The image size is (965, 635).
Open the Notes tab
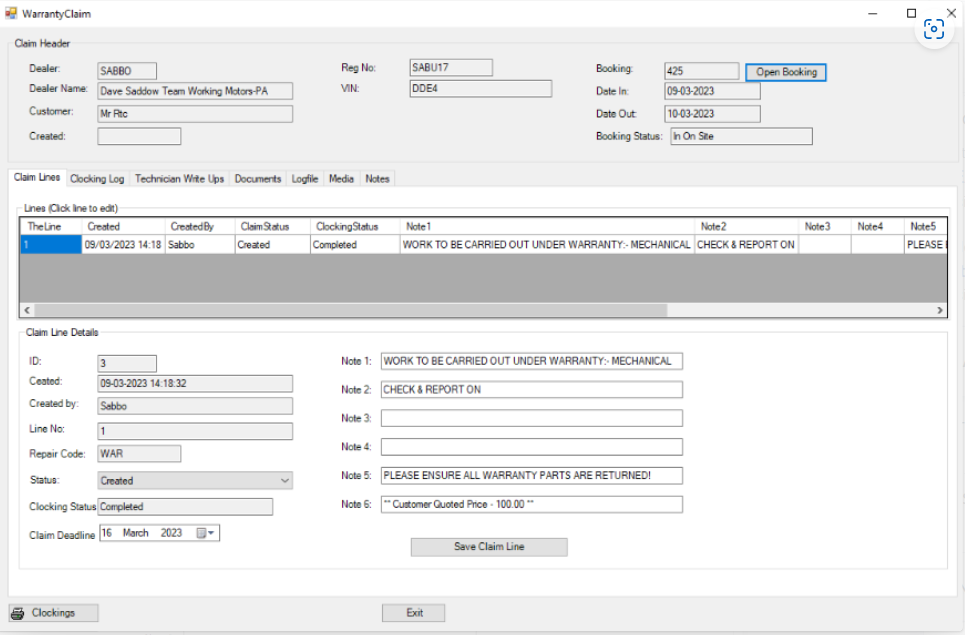pos(377,178)
